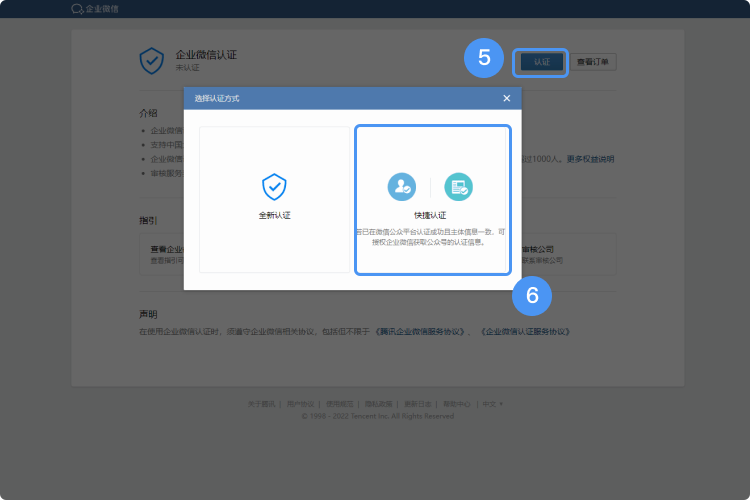Open the 更多权益说明 link
750x500 pixels.
coord(590,159)
